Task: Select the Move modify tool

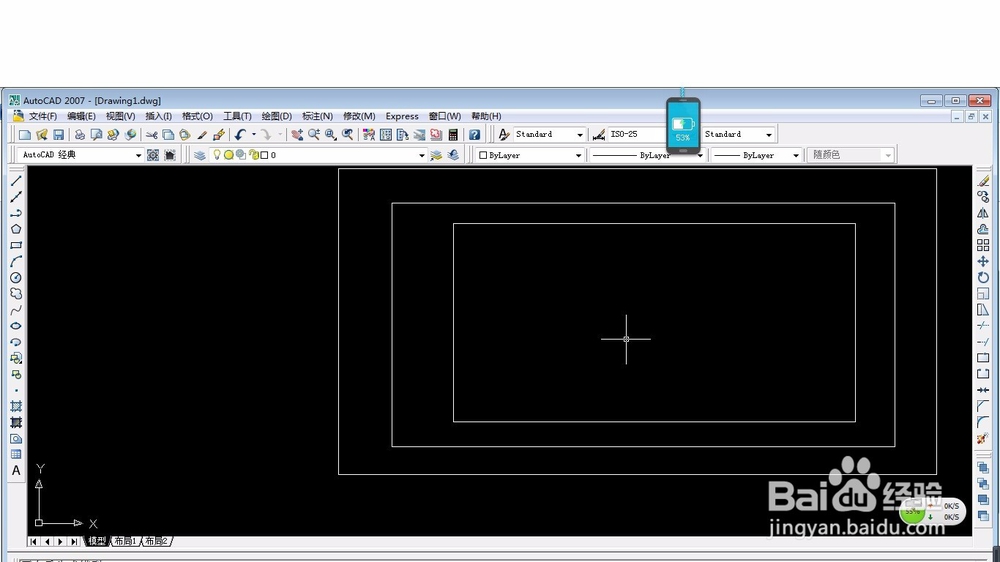Action: 983,262
